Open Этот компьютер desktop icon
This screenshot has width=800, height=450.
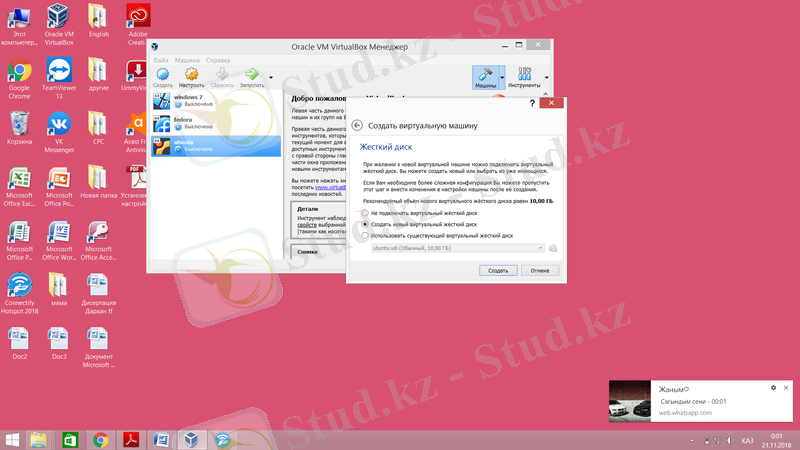pos(19,24)
